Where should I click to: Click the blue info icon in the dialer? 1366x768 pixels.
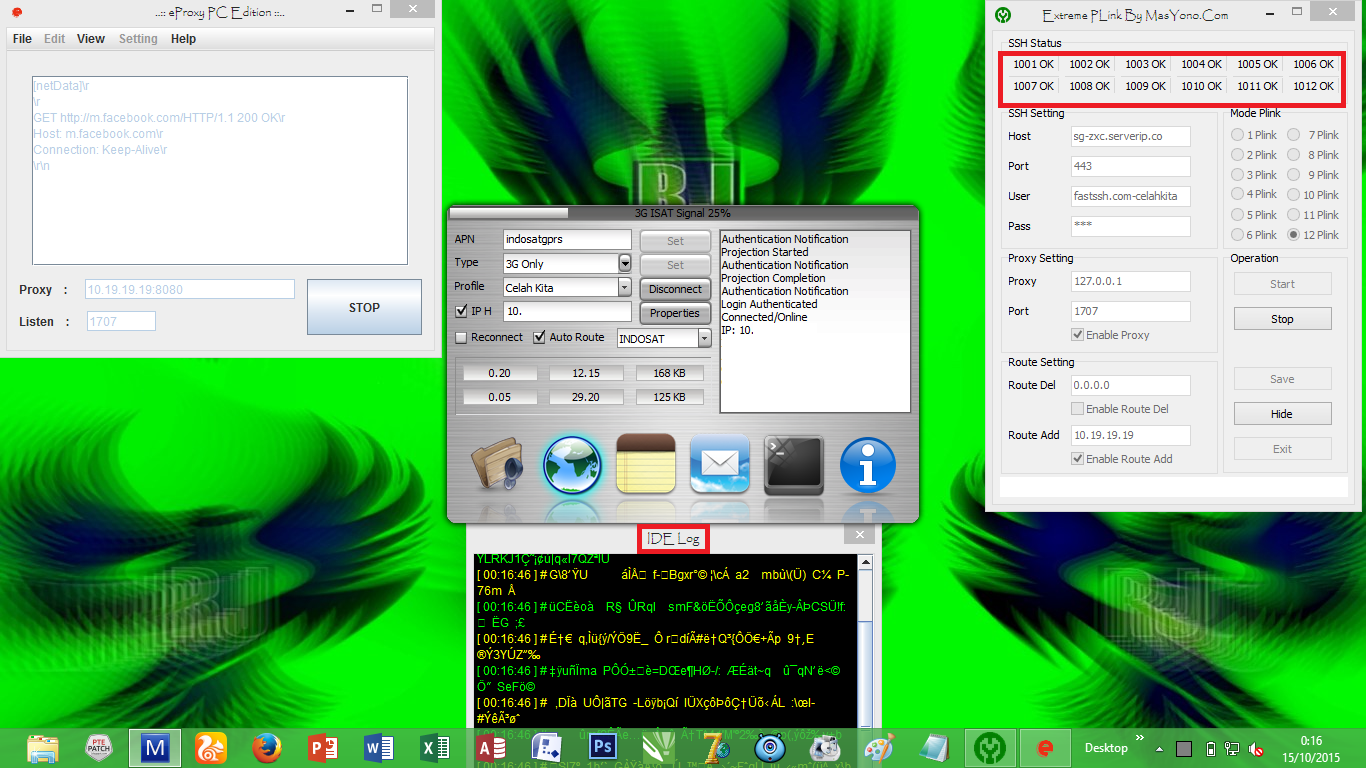pos(868,465)
